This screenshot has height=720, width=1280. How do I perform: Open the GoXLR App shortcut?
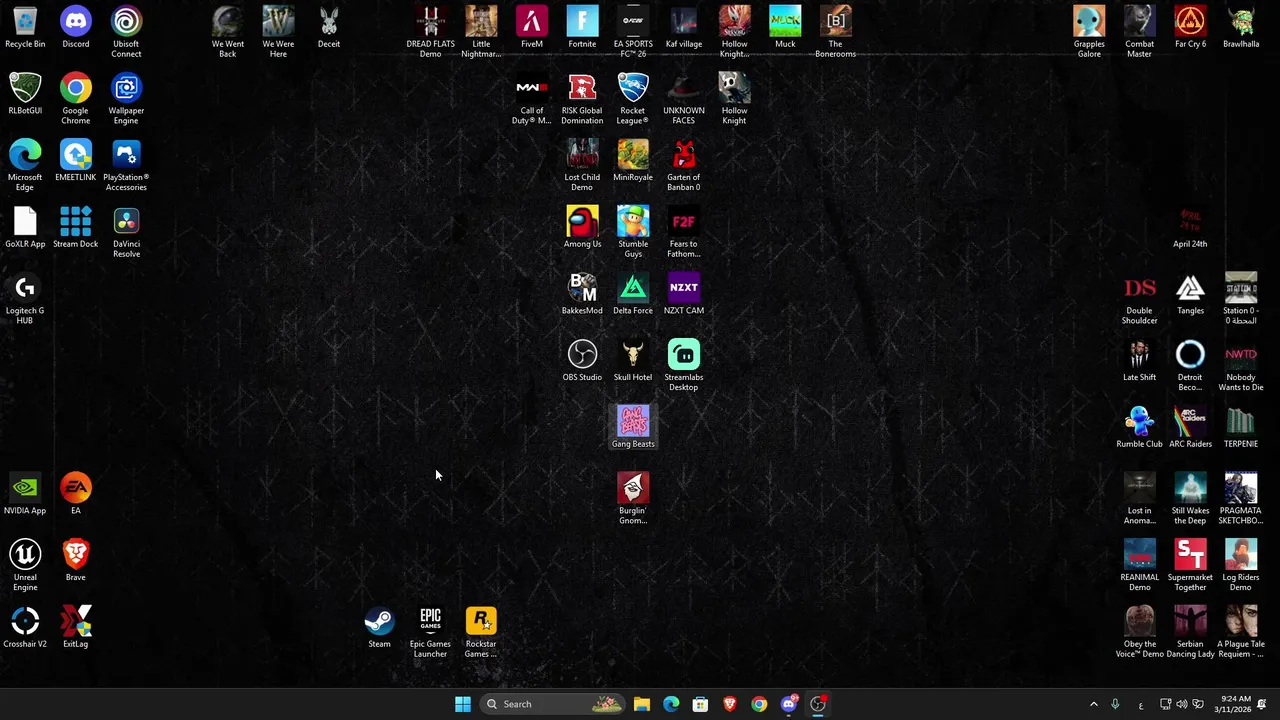(x=25, y=228)
